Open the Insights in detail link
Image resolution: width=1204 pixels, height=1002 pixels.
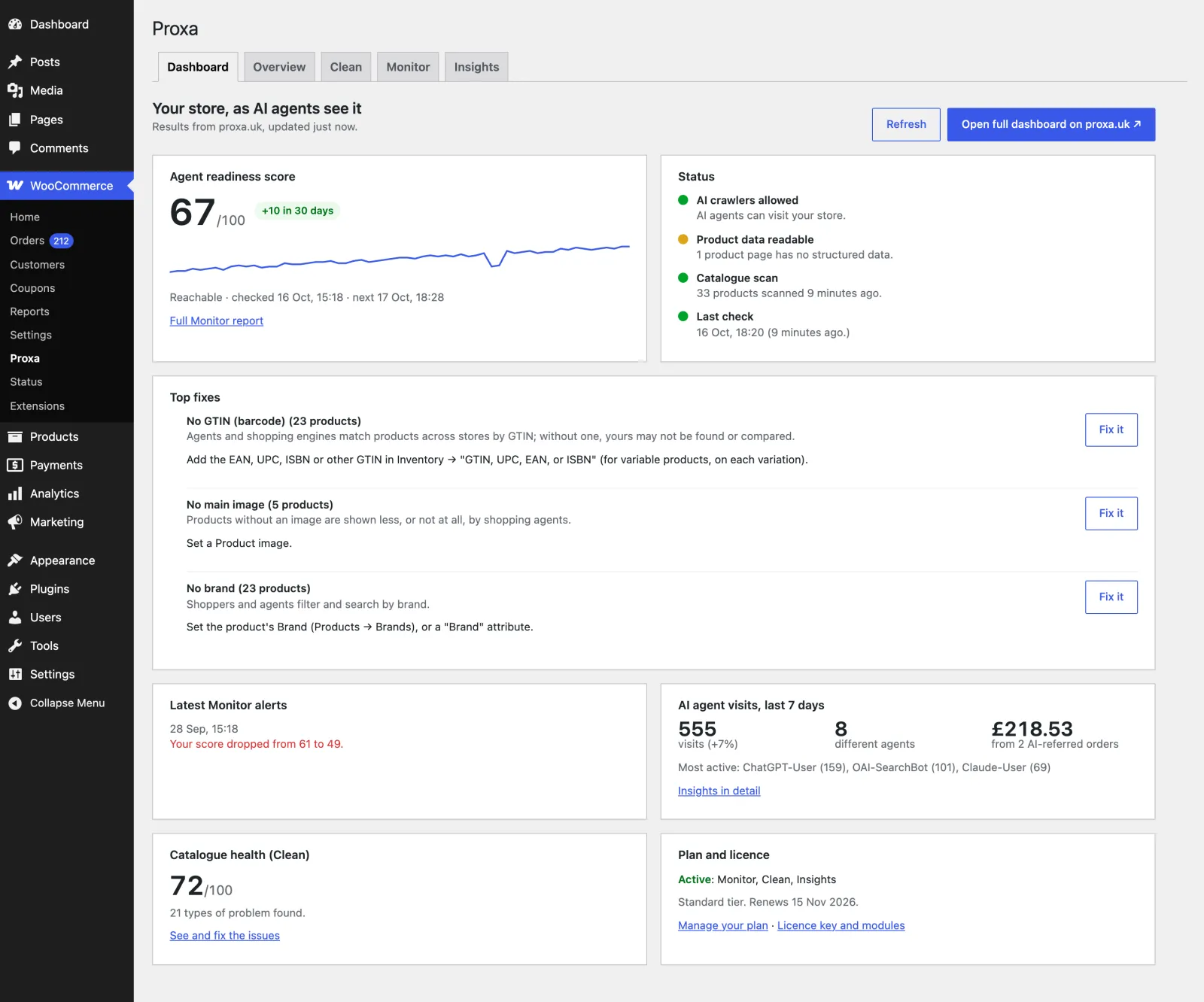719,791
